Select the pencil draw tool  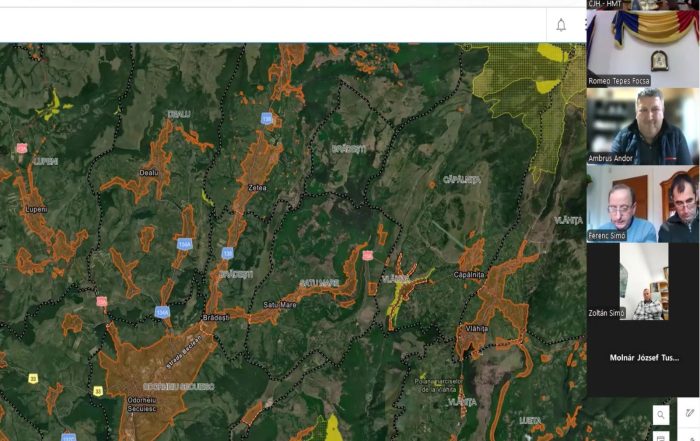pyautogui.click(x=688, y=414)
